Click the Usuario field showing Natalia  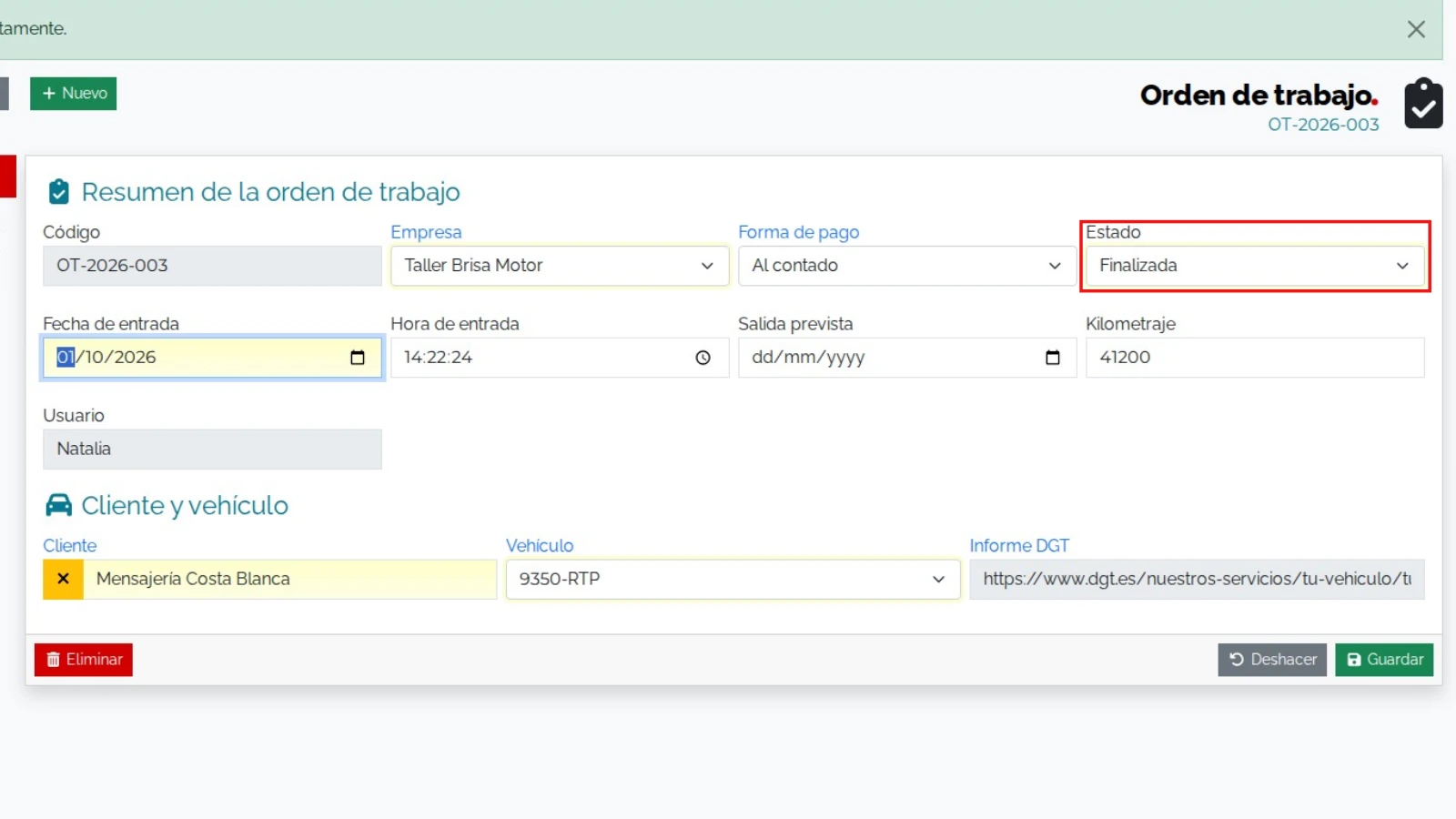tap(212, 450)
